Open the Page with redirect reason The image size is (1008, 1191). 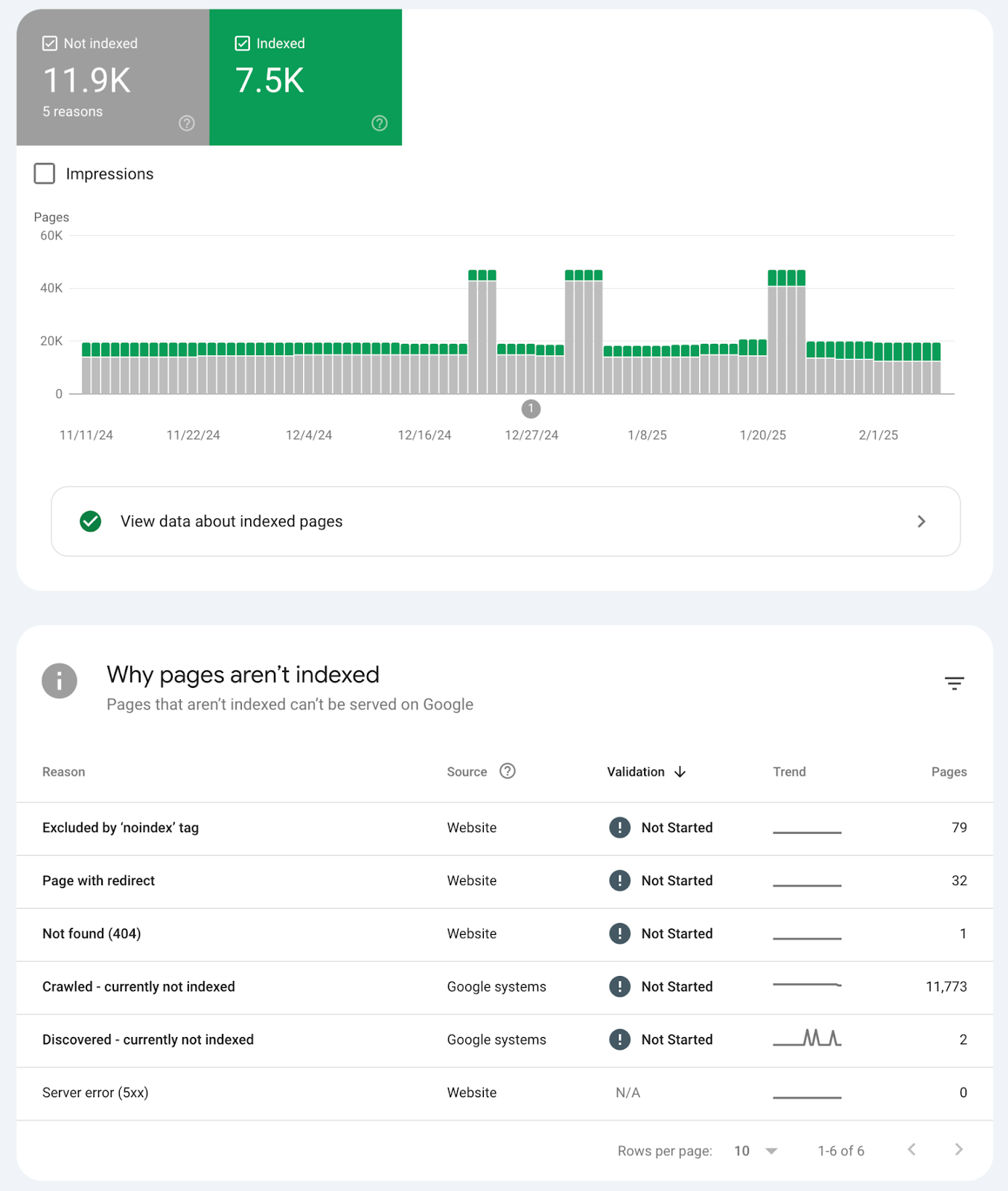point(98,881)
